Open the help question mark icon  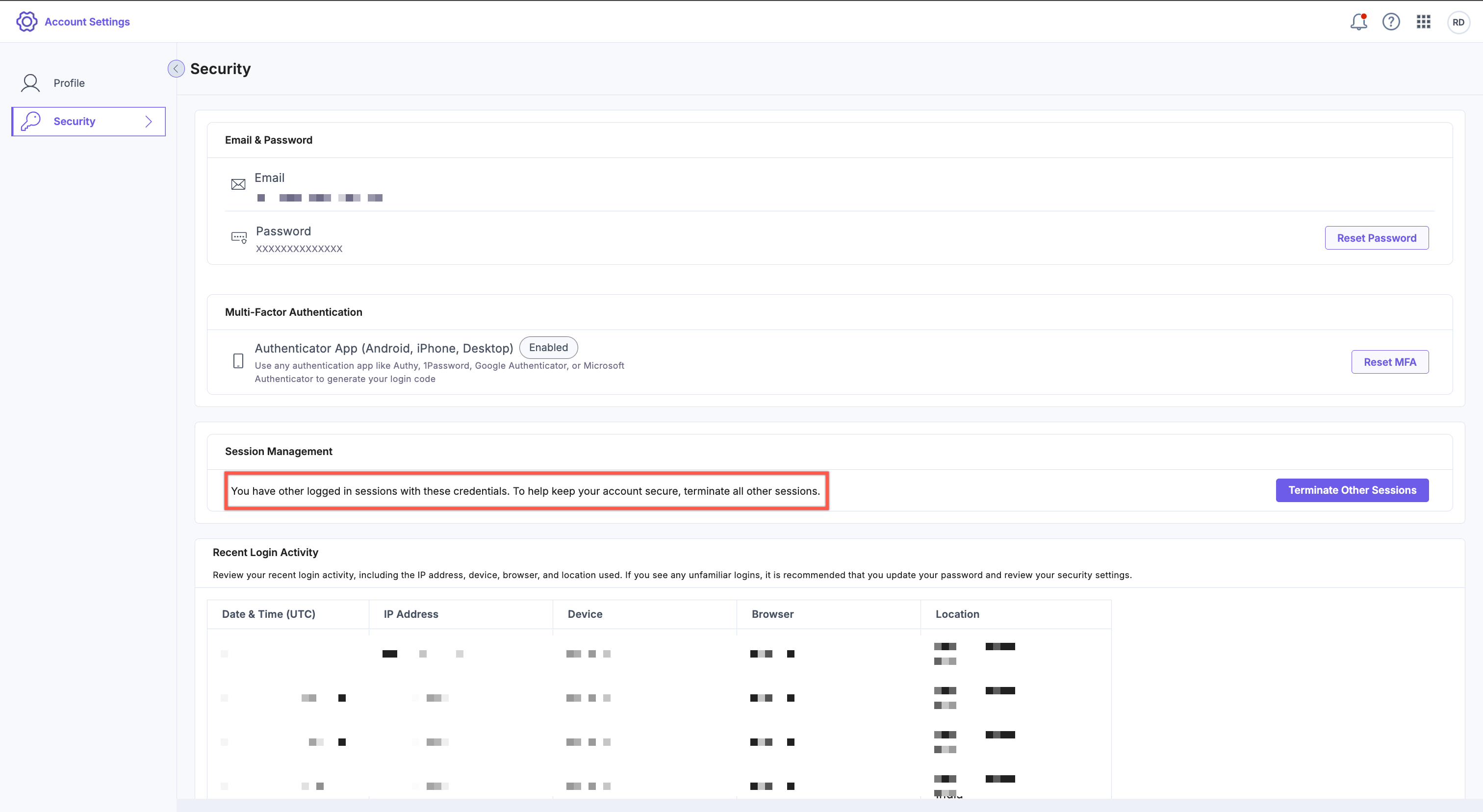click(x=1391, y=22)
